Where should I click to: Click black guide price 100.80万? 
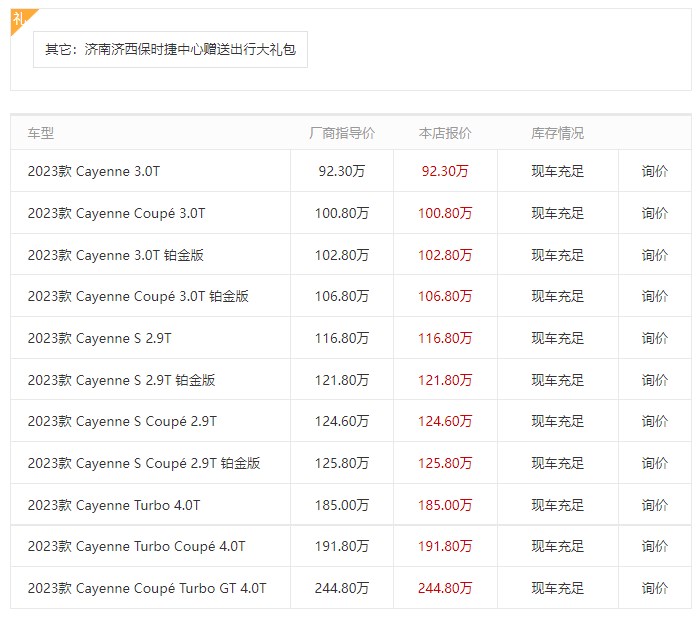(342, 213)
